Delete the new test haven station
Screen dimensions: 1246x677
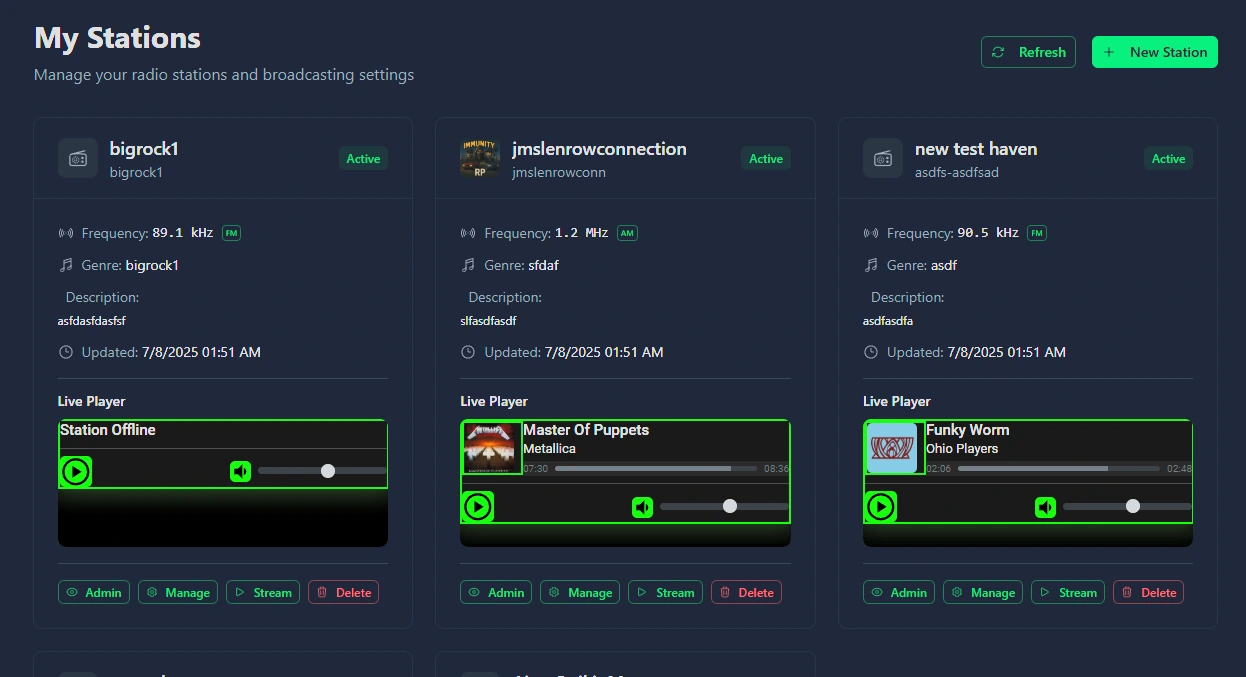1149,592
